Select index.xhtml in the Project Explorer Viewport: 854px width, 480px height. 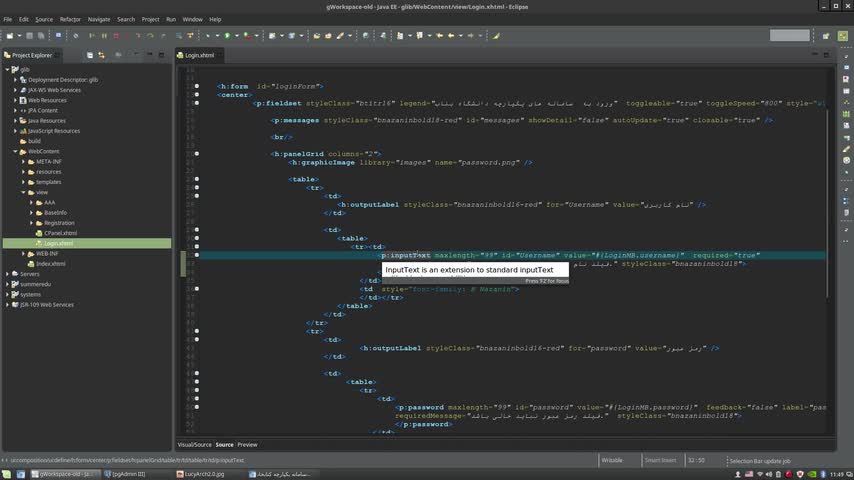pos(50,263)
